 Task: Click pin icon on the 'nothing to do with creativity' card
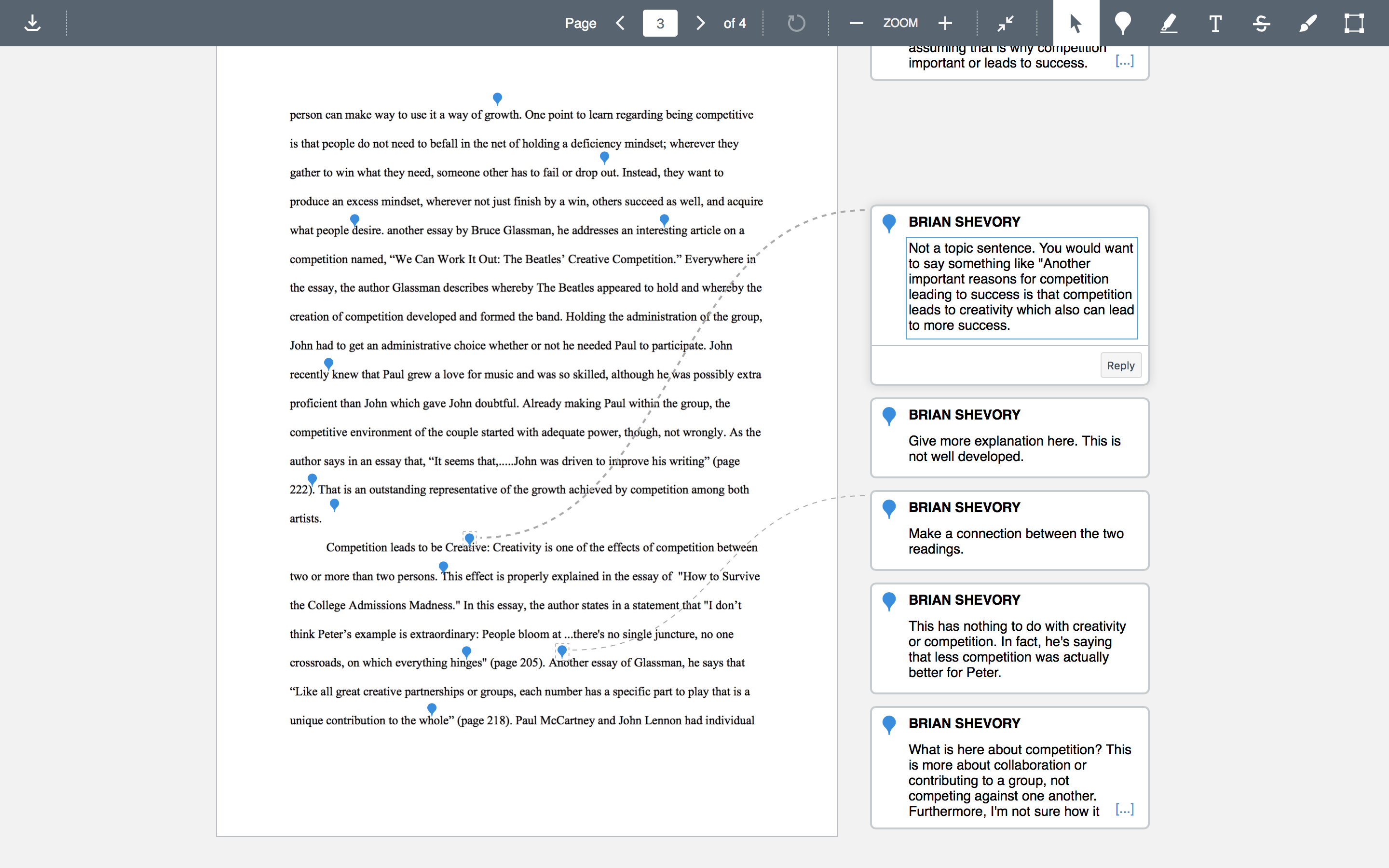pyautogui.click(x=889, y=601)
